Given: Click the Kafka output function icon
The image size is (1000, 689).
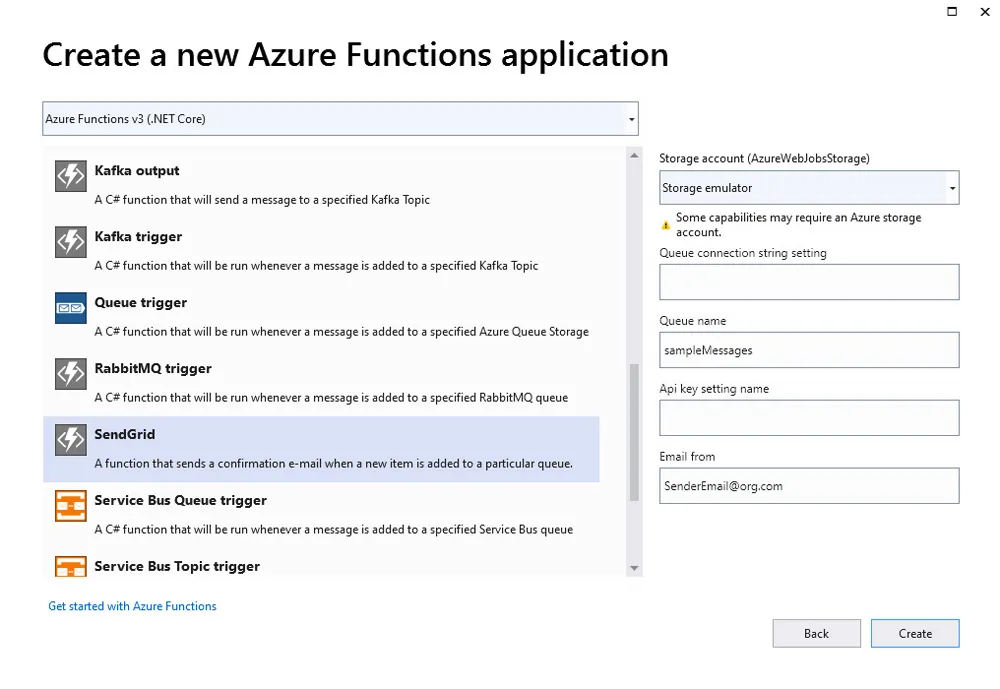Looking at the screenshot, I should pos(71,176).
